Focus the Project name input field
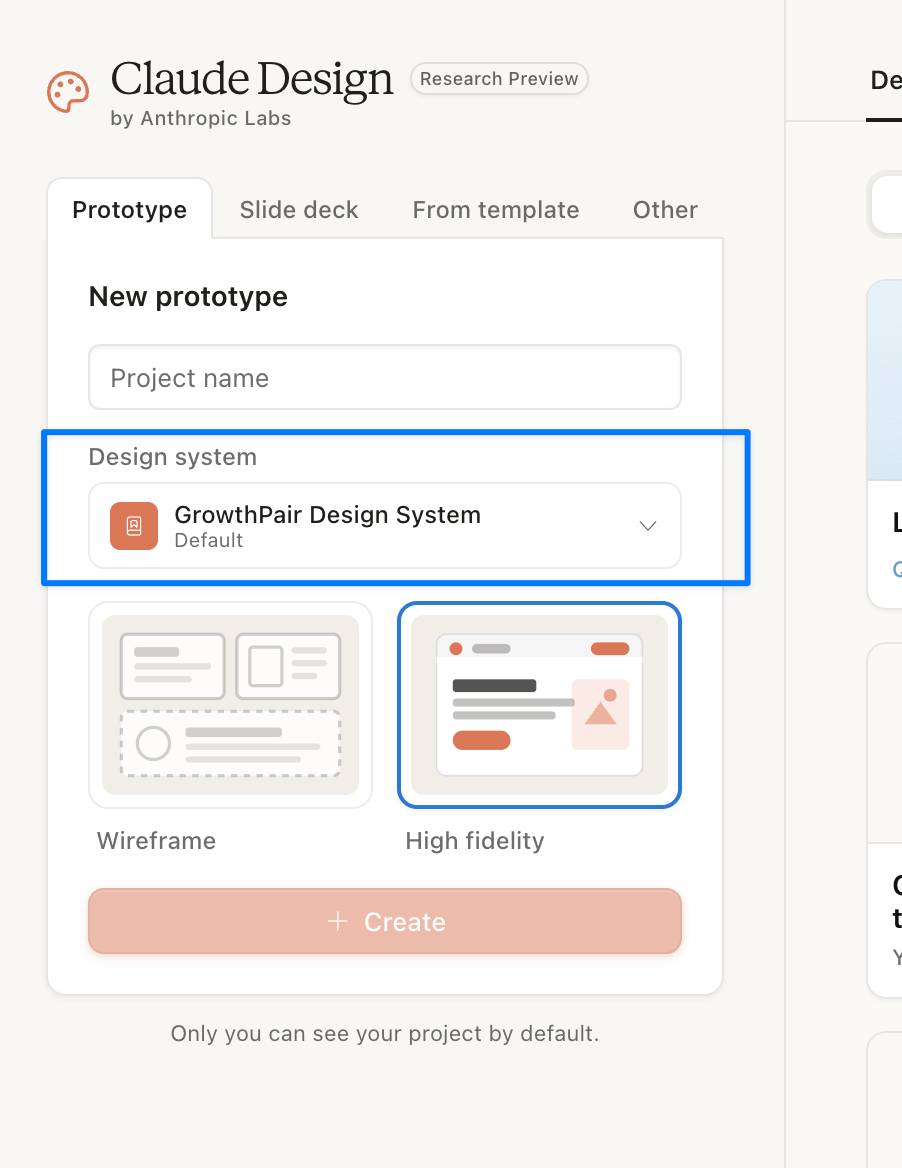902x1168 pixels. (x=385, y=378)
